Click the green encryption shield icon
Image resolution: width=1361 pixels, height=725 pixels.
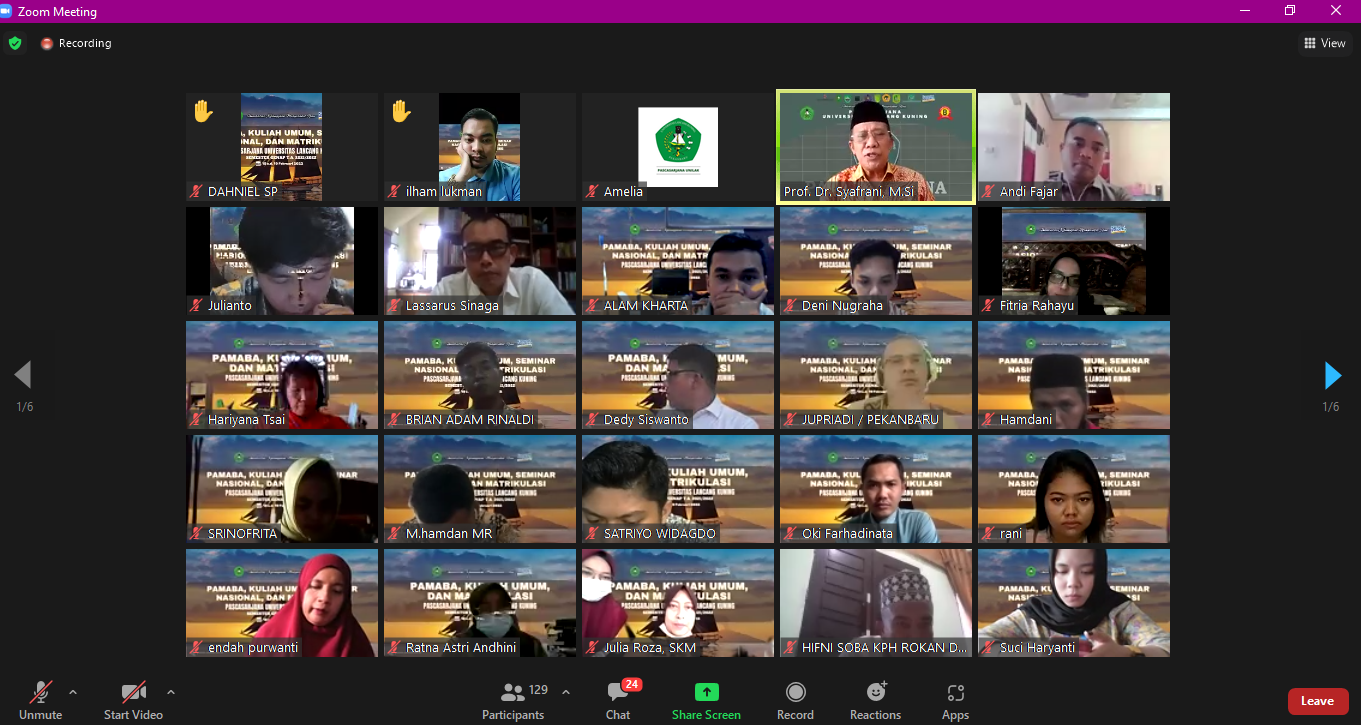coord(15,43)
